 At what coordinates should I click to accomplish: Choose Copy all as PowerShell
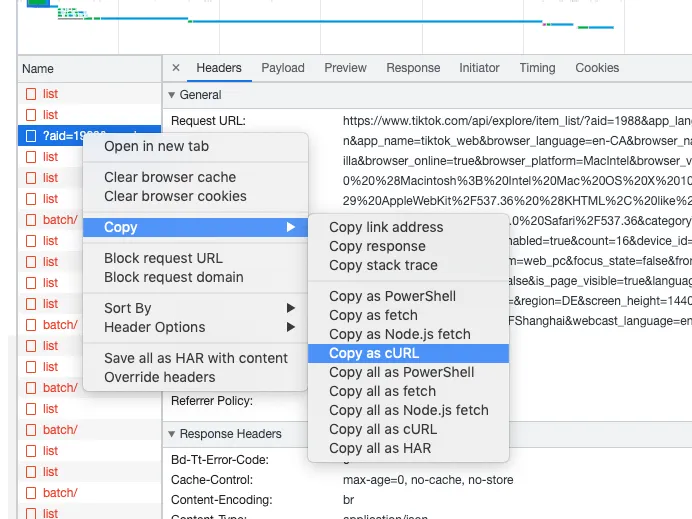coord(408,372)
